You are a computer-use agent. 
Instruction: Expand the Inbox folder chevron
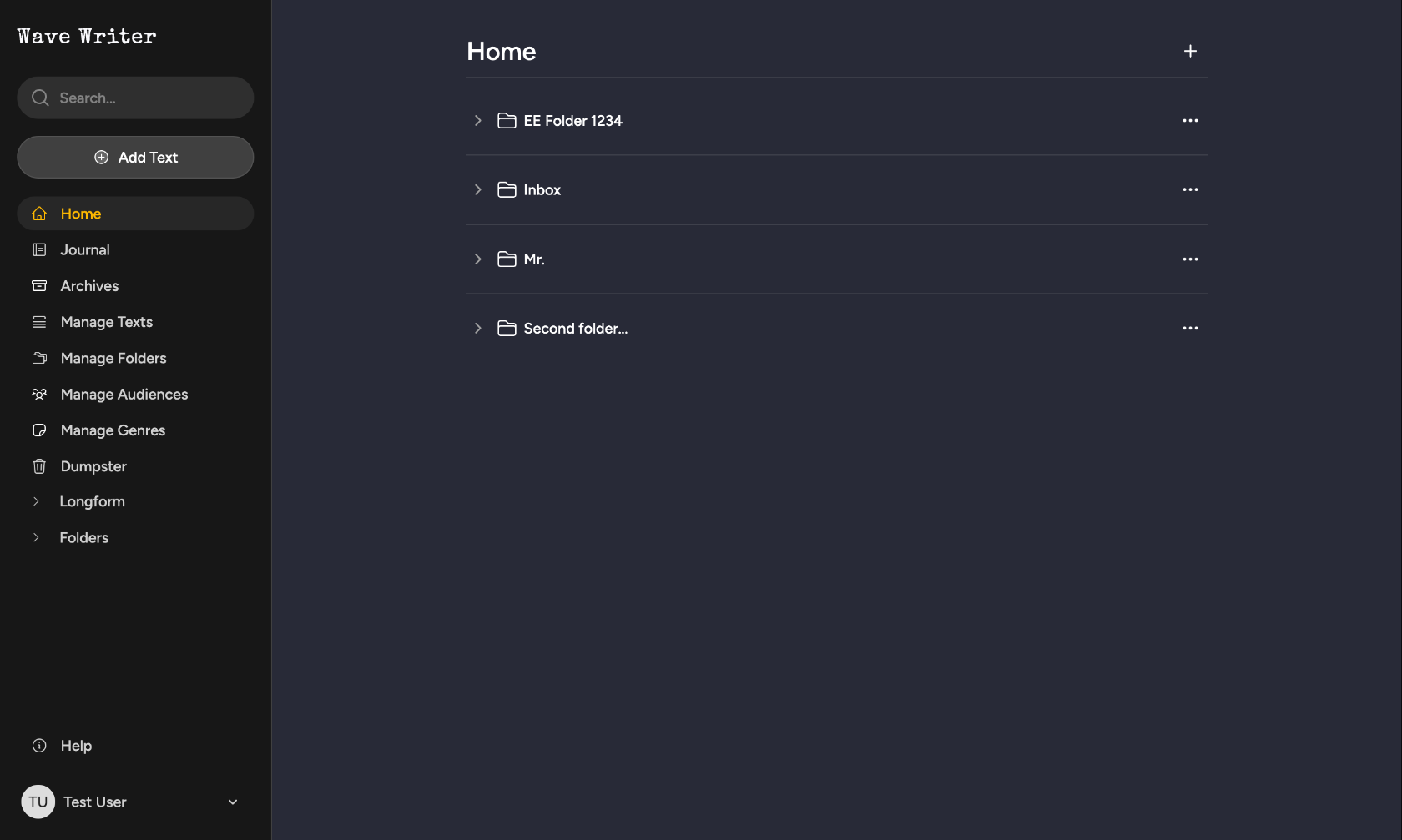(x=477, y=190)
